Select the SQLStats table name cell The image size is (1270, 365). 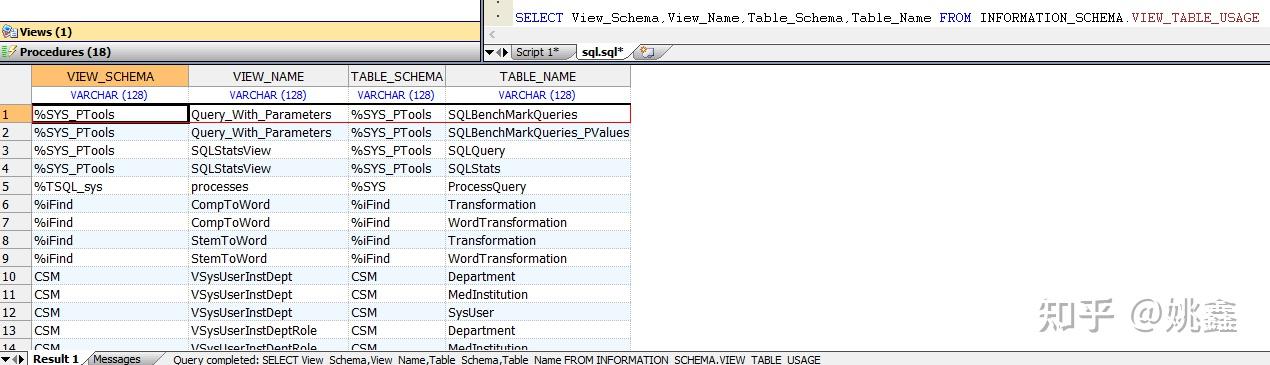(538, 168)
